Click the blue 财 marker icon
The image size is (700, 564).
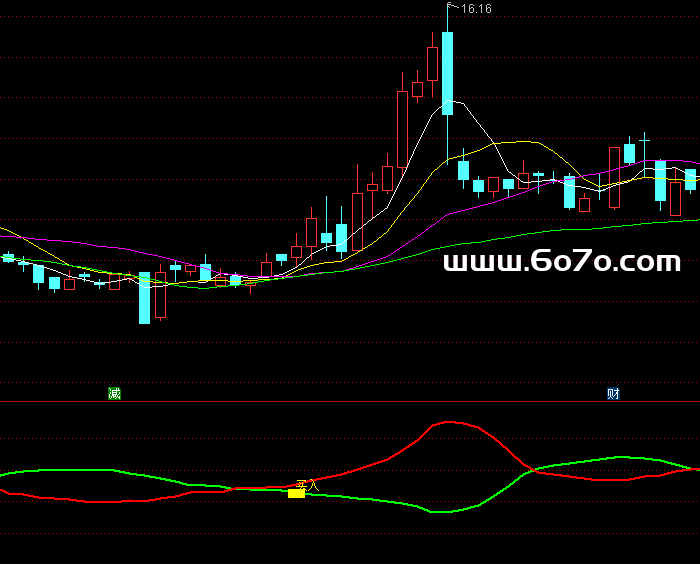pyautogui.click(x=613, y=393)
